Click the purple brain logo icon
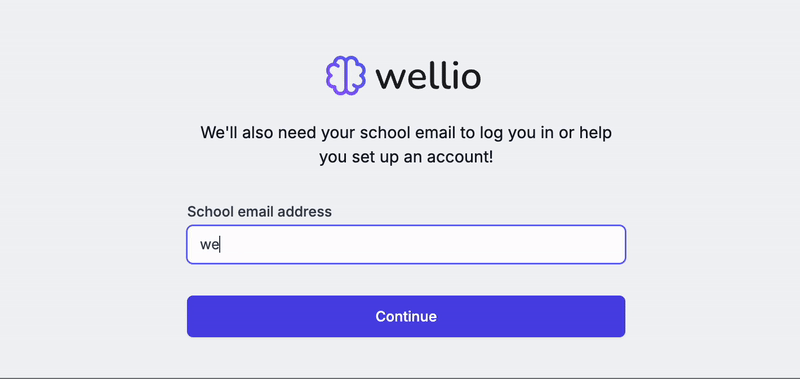The width and height of the screenshot is (800, 379). click(346, 75)
